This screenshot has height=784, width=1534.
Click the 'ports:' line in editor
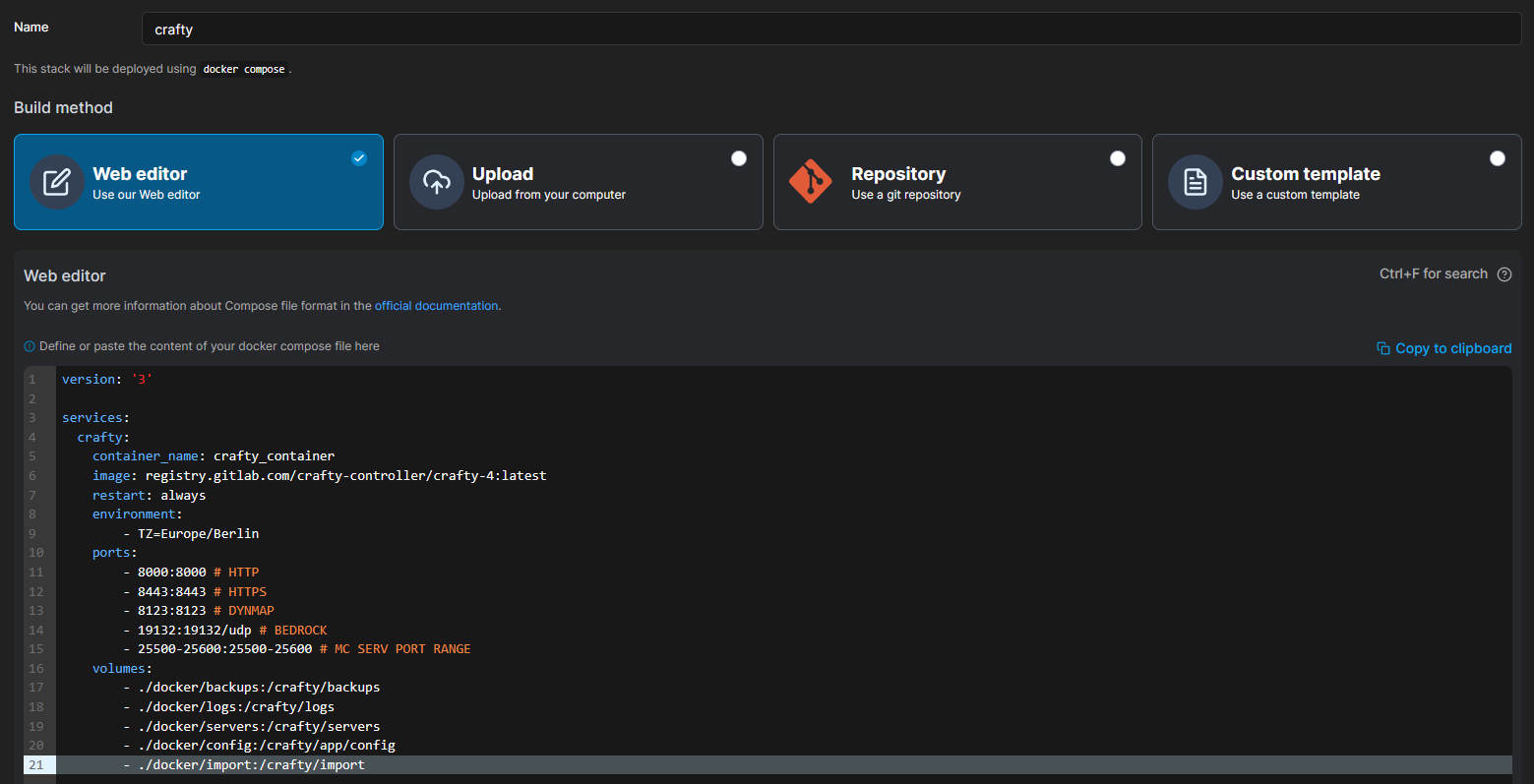[x=115, y=552]
